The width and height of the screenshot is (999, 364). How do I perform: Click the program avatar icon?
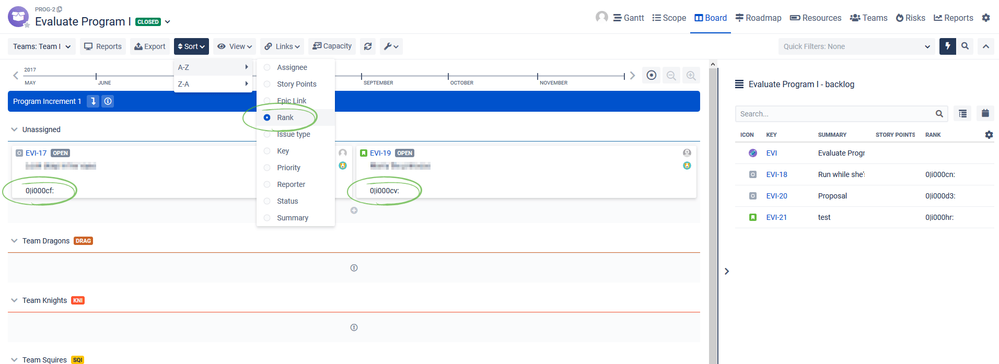pyautogui.click(x=18, y=17)
